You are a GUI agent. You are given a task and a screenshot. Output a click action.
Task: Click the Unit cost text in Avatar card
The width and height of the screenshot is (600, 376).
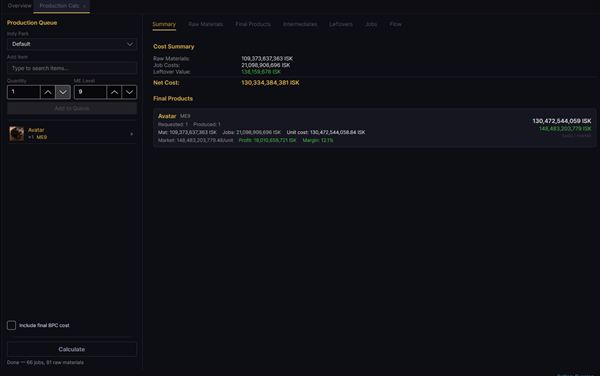coord(326,132)
